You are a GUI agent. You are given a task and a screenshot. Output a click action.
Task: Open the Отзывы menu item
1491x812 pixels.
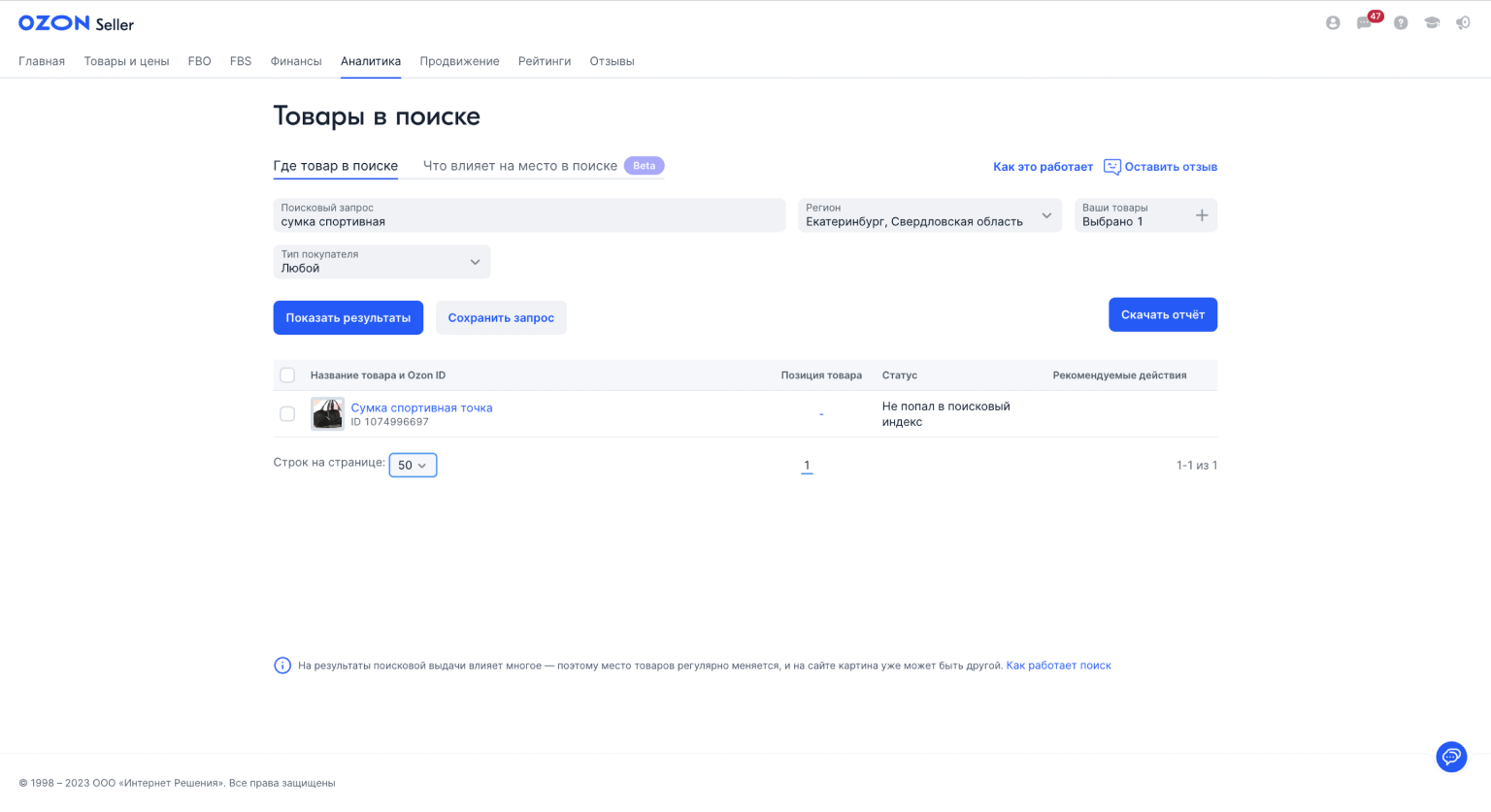(612, 61)
